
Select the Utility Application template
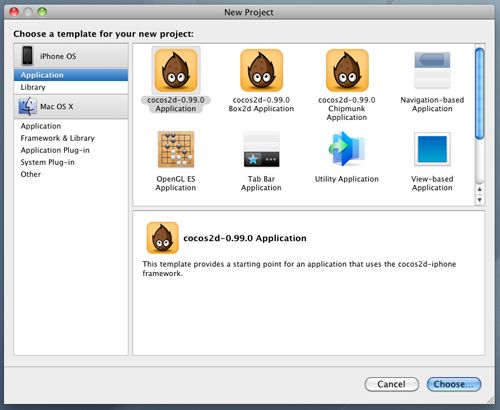click(347, 149)
